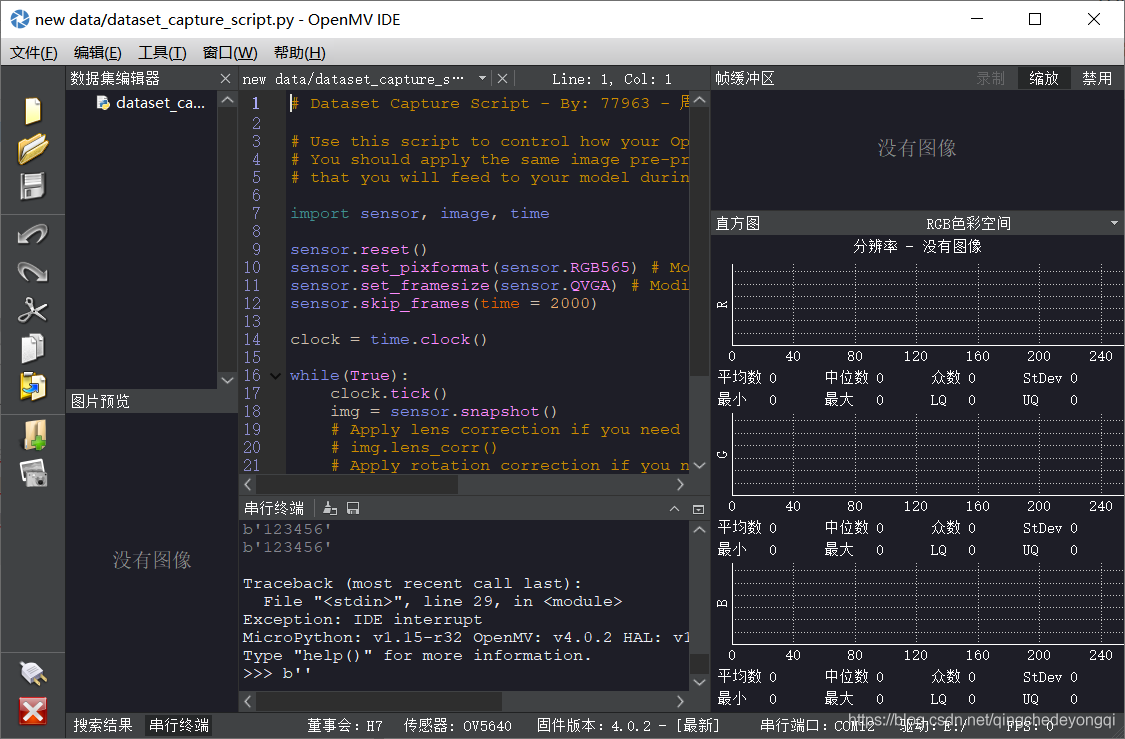The image size is (1125, 739).
Task: Save serial terminal output to file
Action: [x=353, y=508]
